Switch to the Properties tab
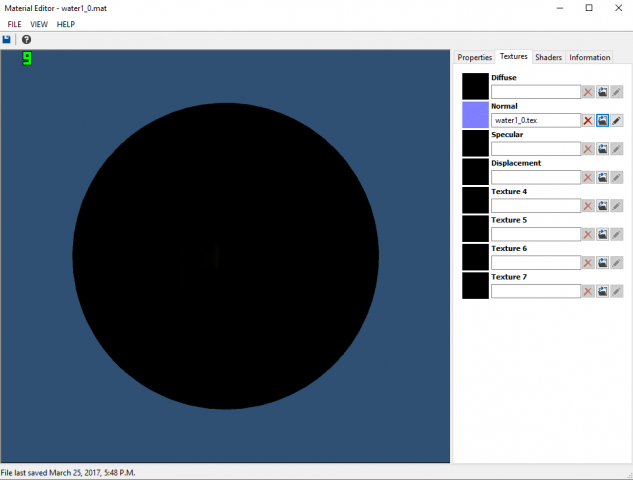633x480 pixels. point(475,57)
